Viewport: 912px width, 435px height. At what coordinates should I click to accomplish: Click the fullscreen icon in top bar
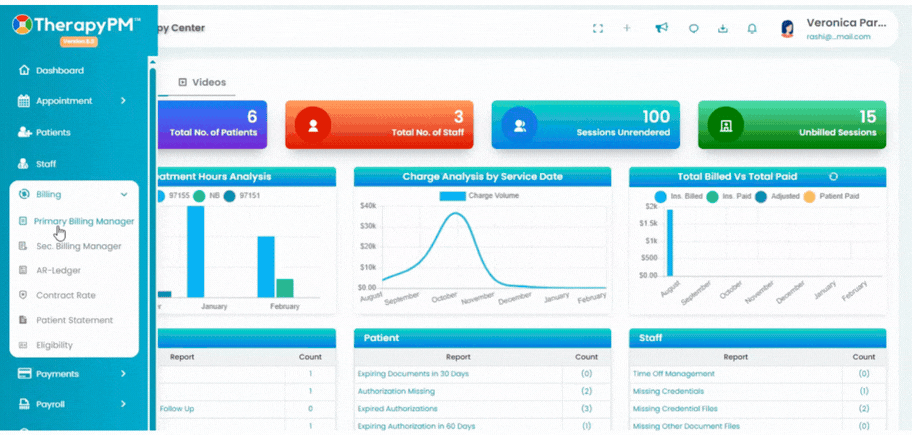[x=597, y=28]
